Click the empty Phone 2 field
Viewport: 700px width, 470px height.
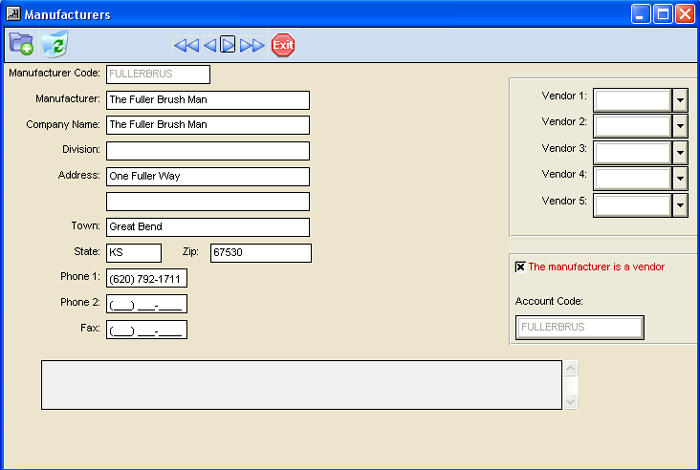pos(146,304)
